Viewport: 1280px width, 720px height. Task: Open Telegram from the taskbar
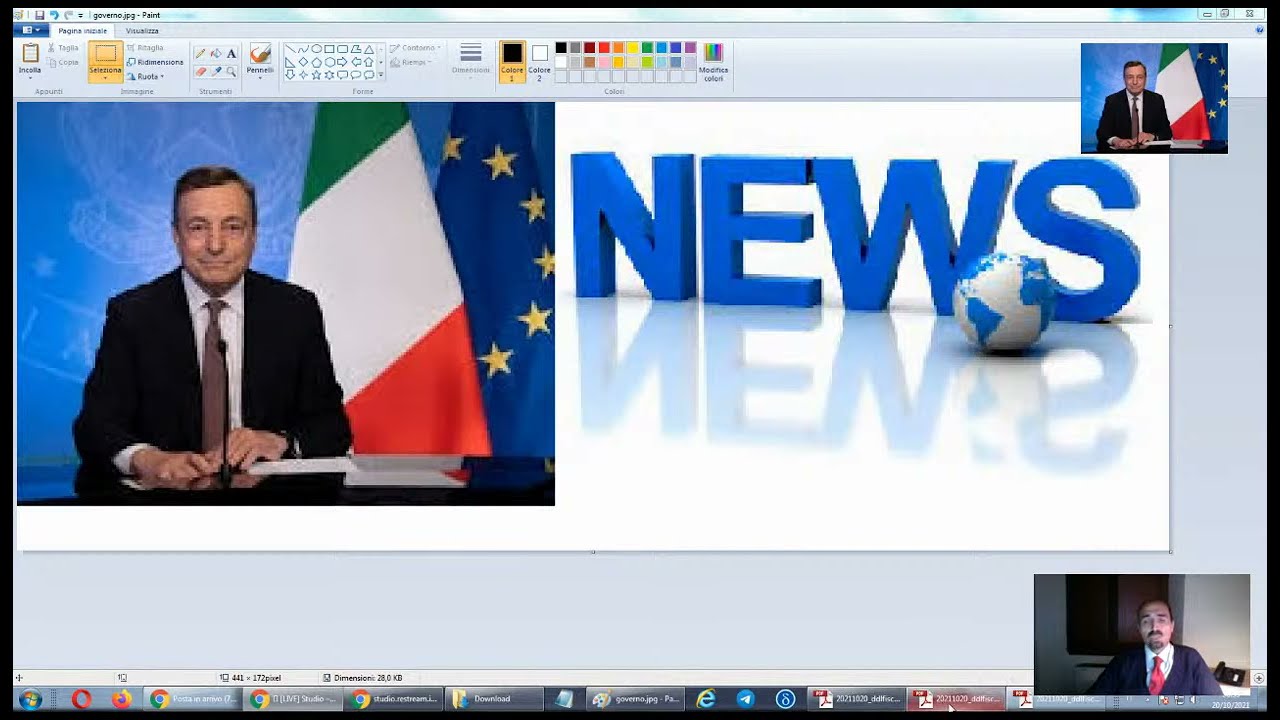point(745,699)
